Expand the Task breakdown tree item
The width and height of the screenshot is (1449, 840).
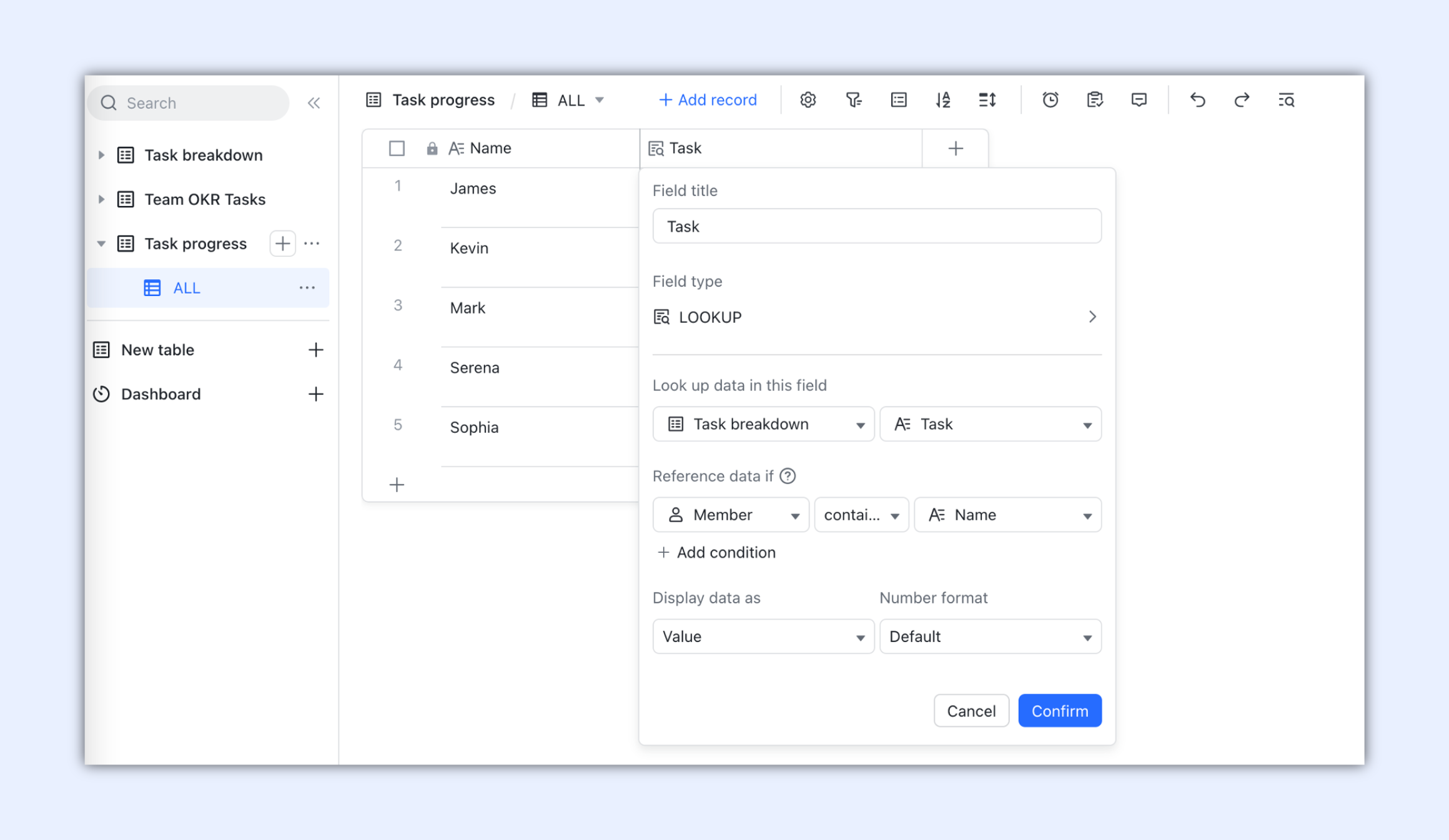[x=101, y=155]
